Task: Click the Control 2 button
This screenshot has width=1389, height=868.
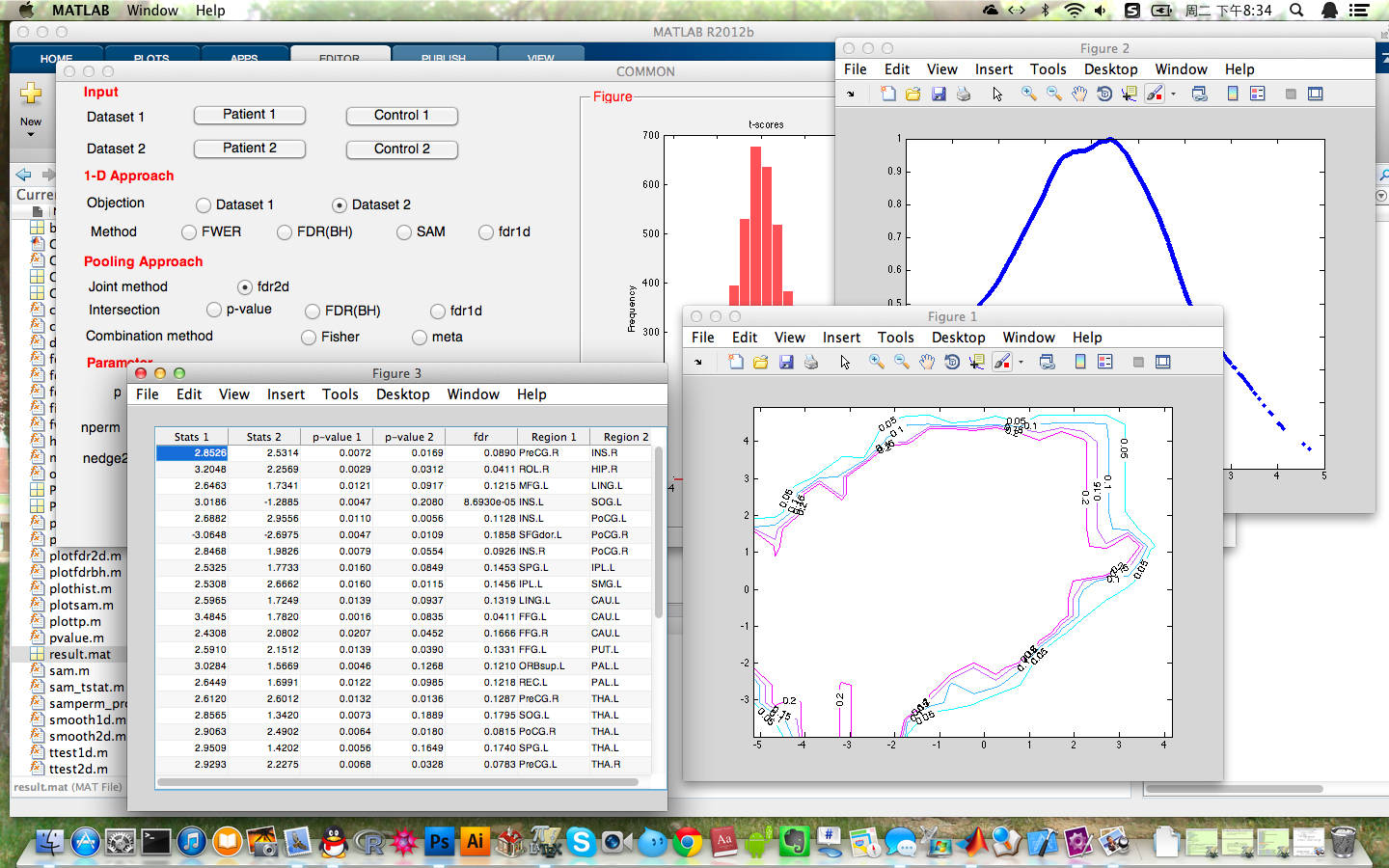Action: 401,149
